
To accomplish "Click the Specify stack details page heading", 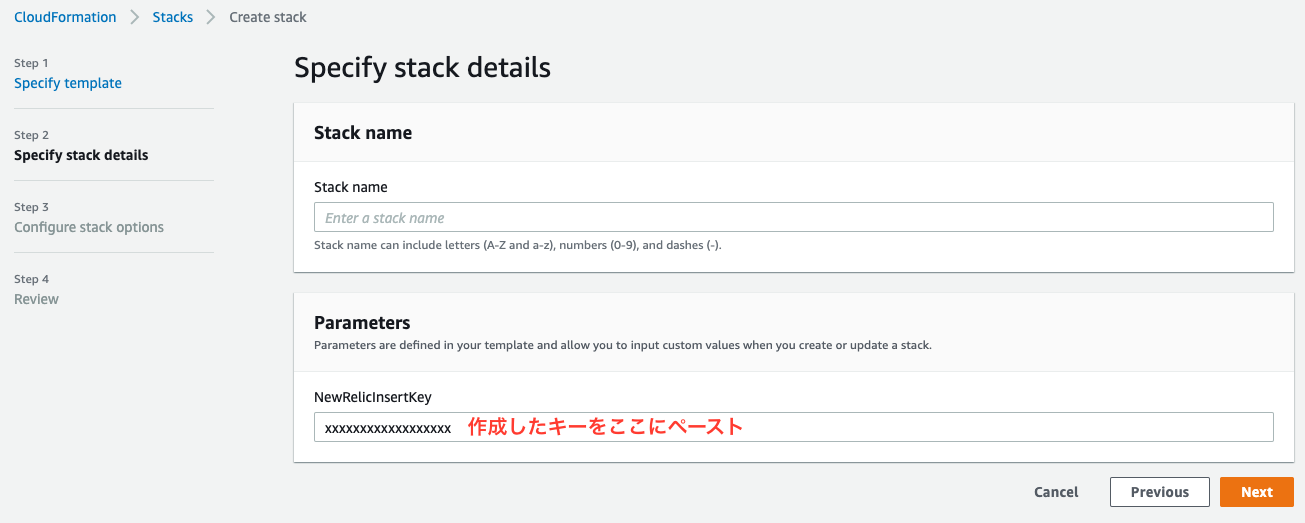I will [x=422, y=68].
